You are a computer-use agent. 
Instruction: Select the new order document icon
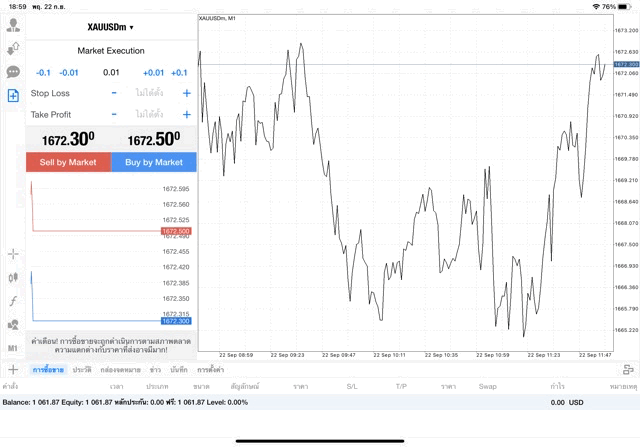[x=13, y=96]
